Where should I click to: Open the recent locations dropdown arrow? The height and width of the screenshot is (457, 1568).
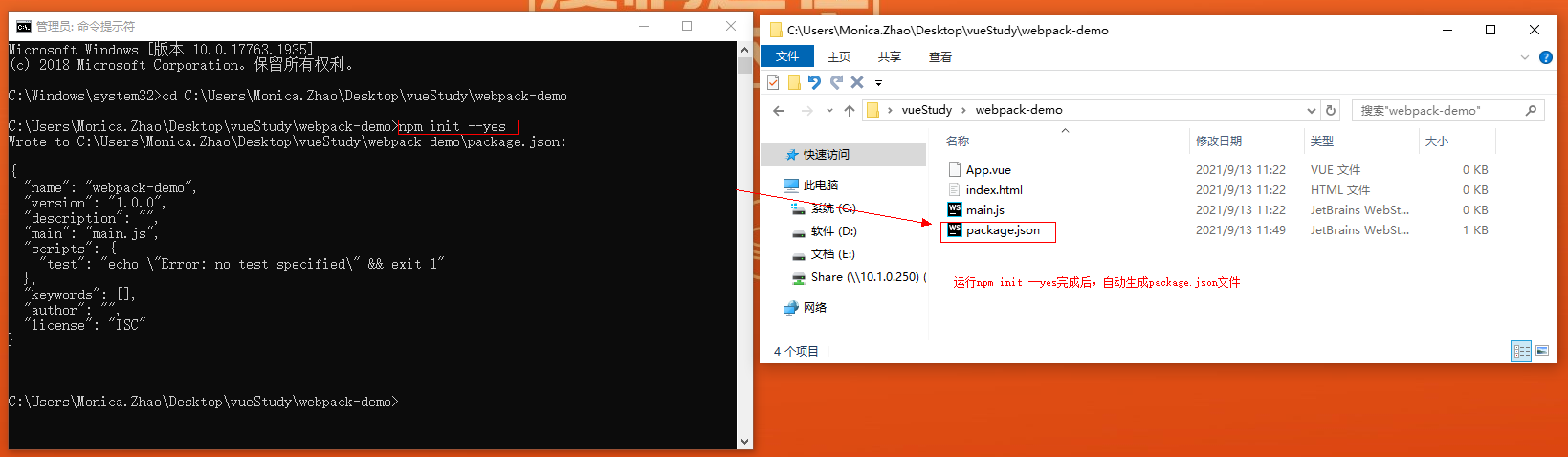coord(829,112)
